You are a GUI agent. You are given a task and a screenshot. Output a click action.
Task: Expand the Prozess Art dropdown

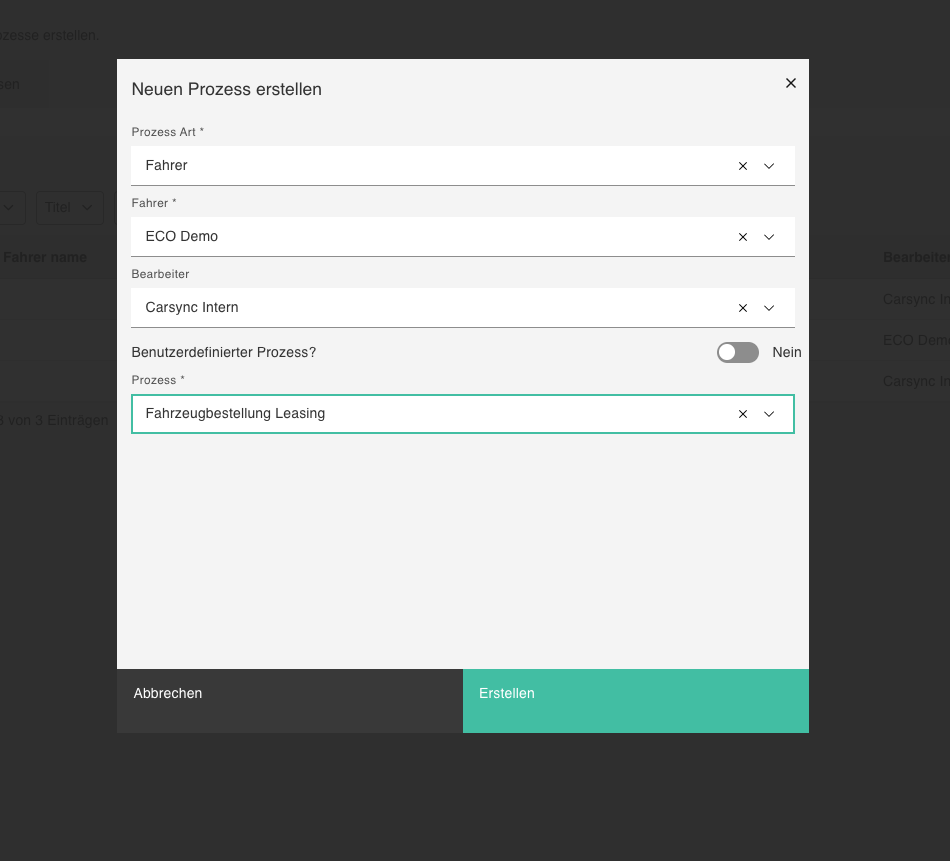pos(769,166)
